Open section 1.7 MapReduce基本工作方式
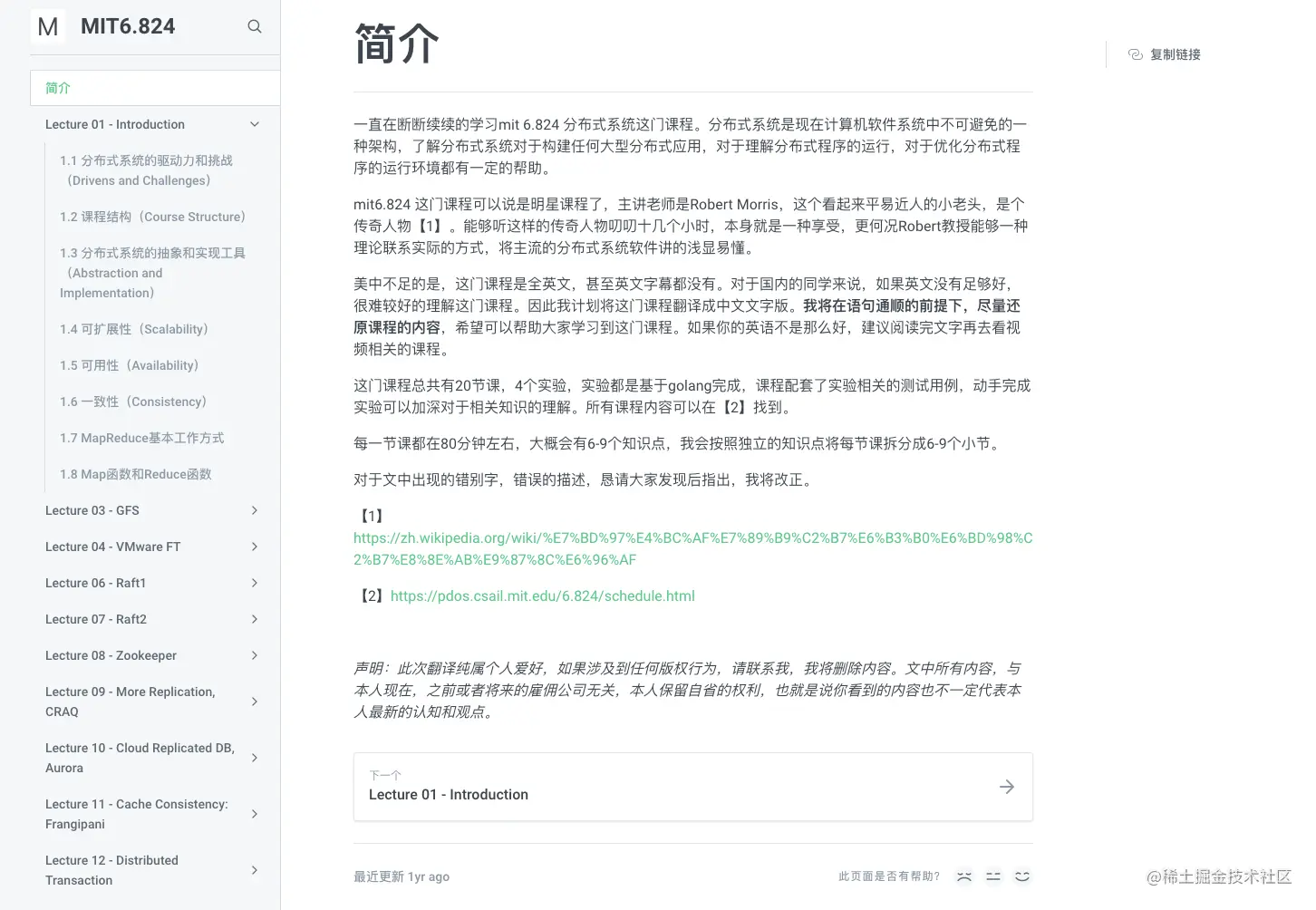 tap(142, 438)
